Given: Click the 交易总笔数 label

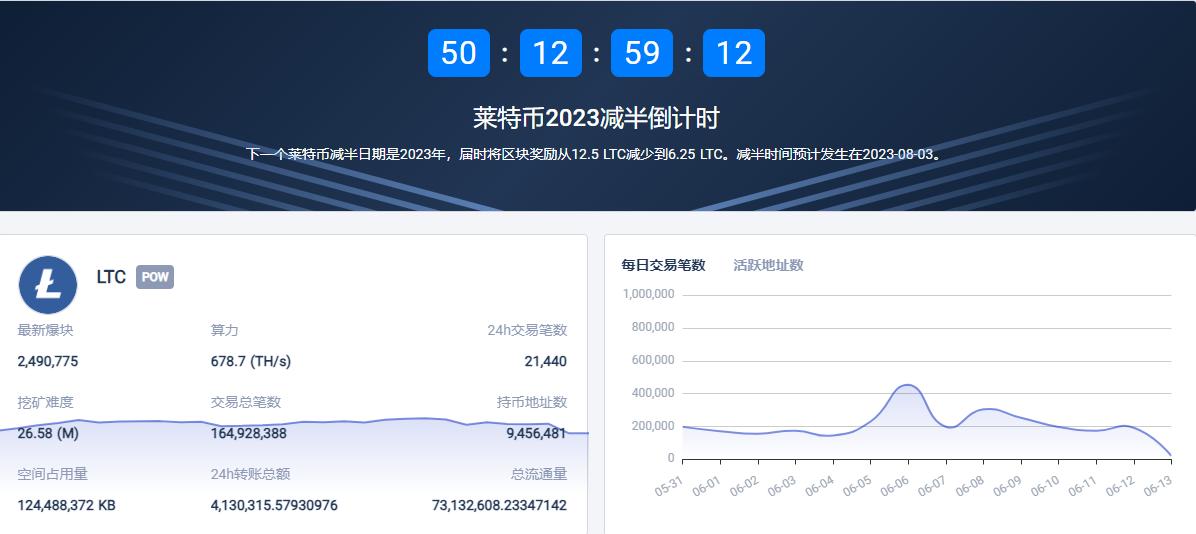Looking at the screenshot, I should point(246,402).
